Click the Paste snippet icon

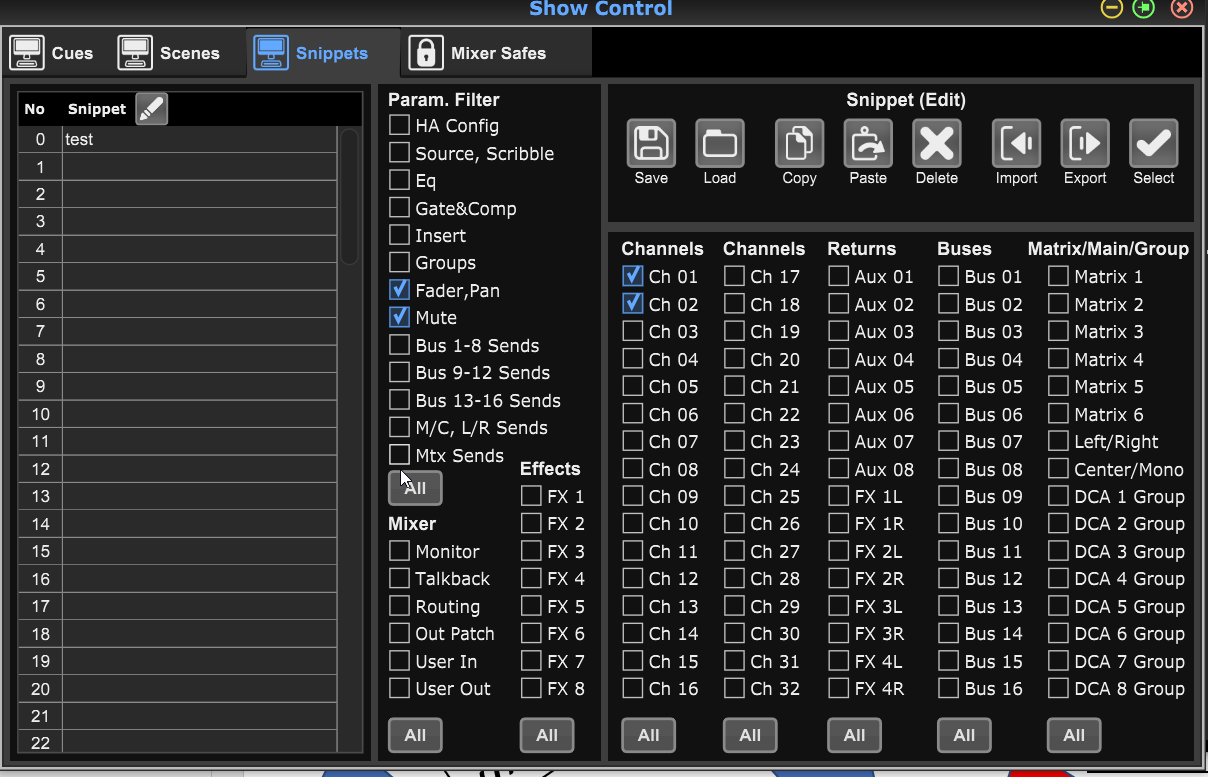coord(868,143)
